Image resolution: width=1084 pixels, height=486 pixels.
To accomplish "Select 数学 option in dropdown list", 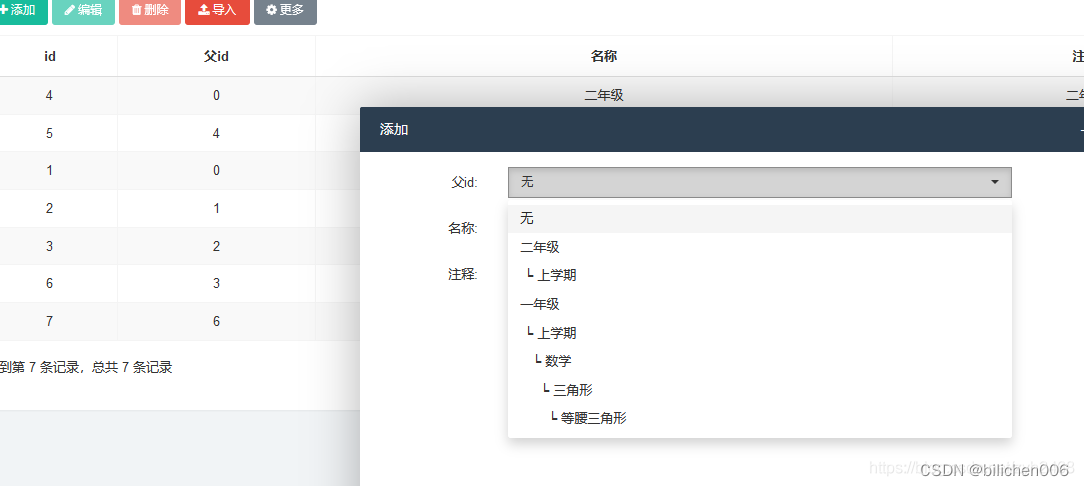I will pyautogui.click(x=760, y=361).
